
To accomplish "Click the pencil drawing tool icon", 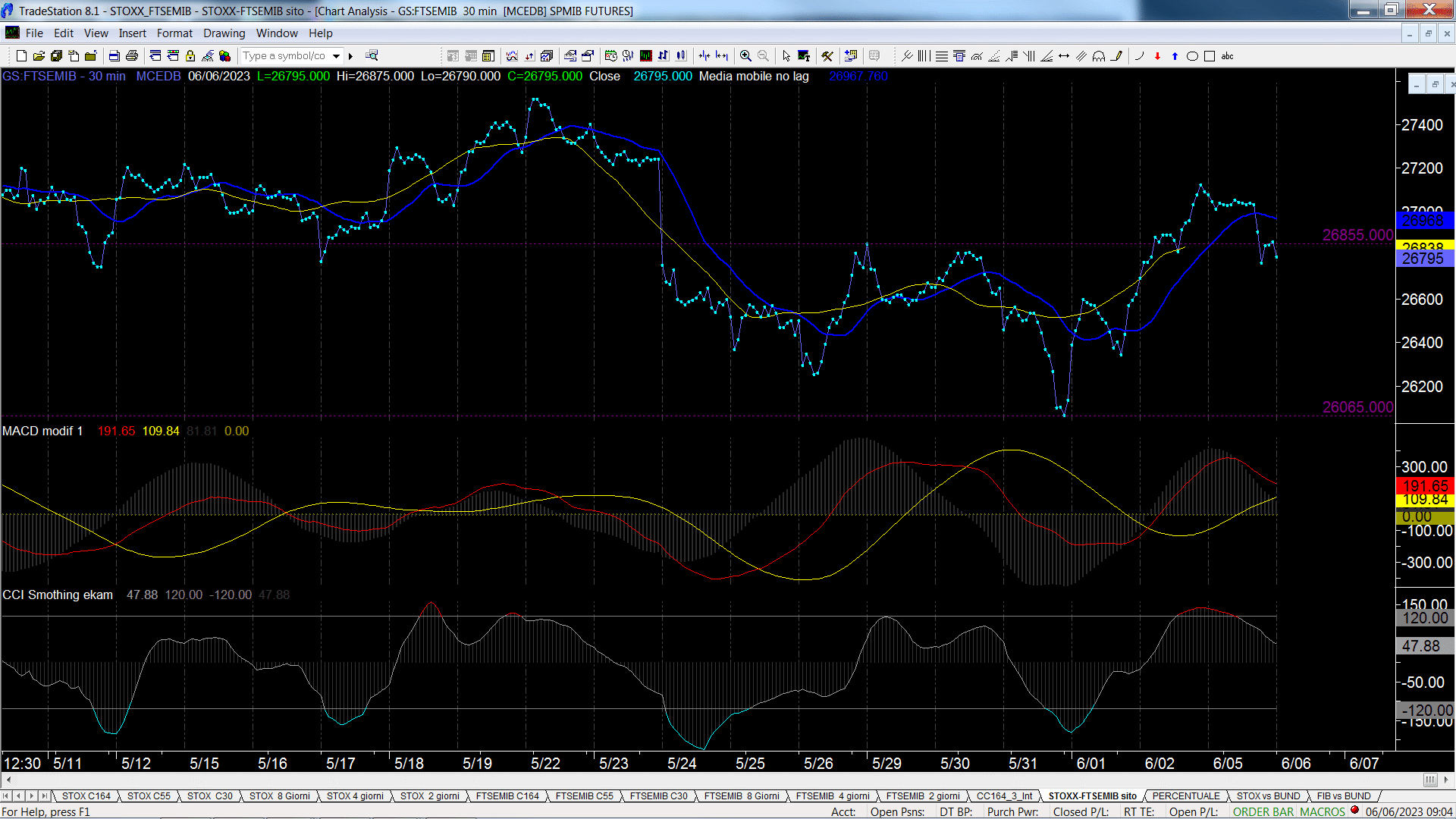I will [x=1116, y=55].
